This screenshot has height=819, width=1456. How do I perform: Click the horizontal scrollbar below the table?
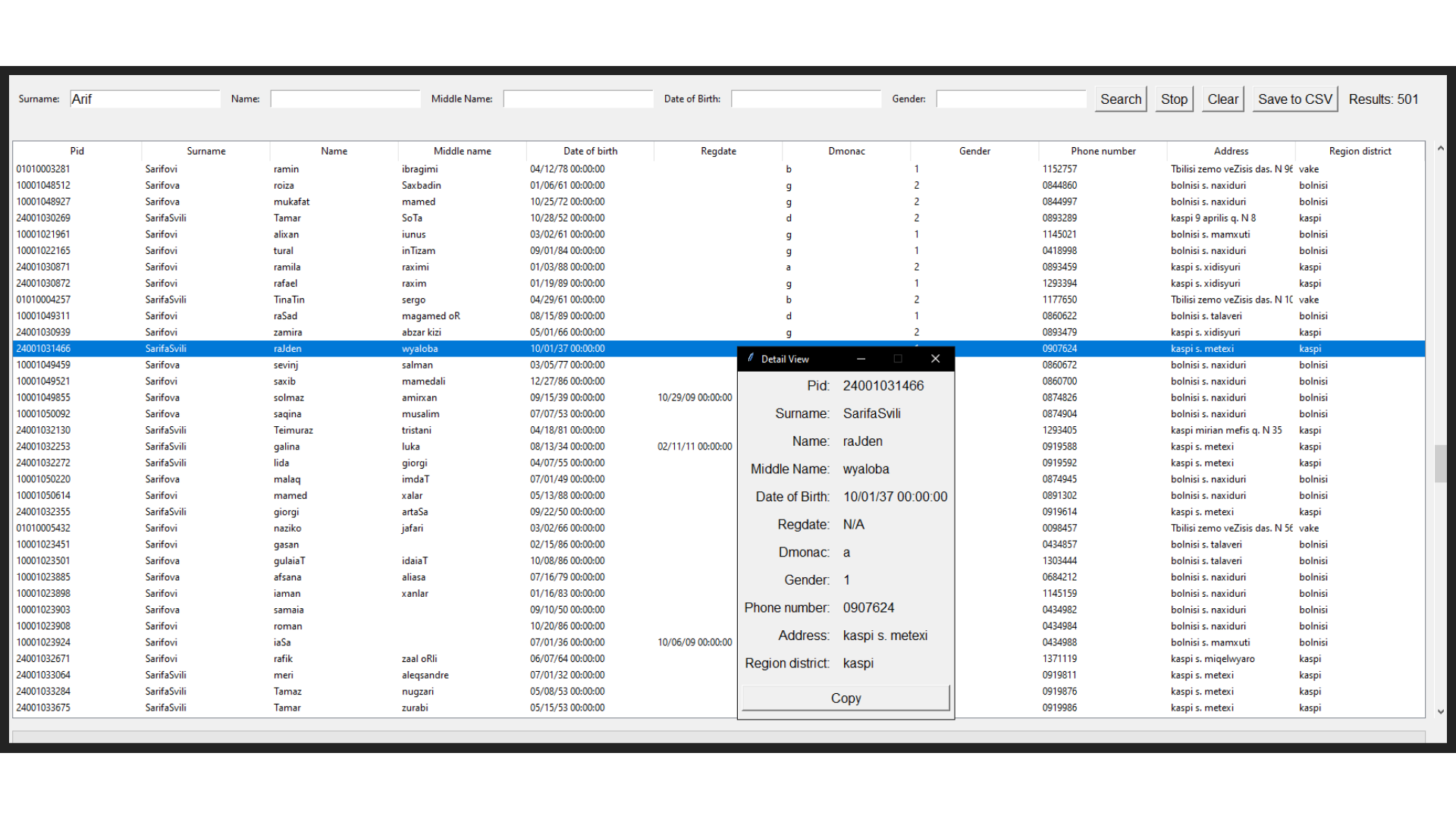point(719,736)
